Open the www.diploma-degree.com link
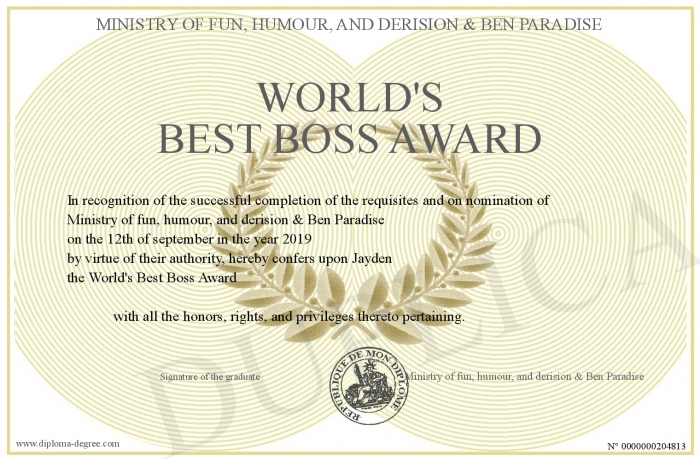 tap(67, 443)
